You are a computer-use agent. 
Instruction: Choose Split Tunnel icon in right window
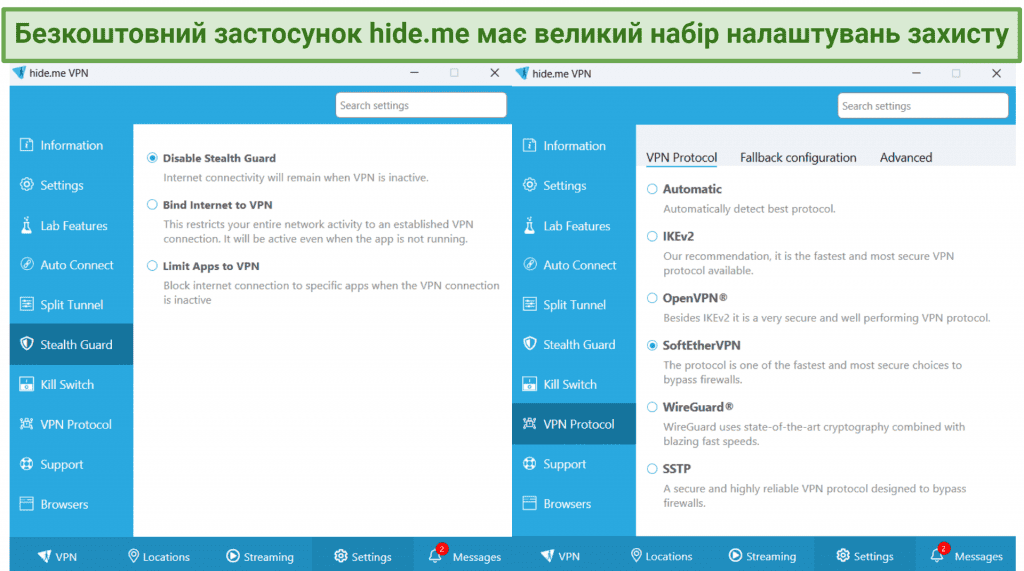click(x=530, y=304)
